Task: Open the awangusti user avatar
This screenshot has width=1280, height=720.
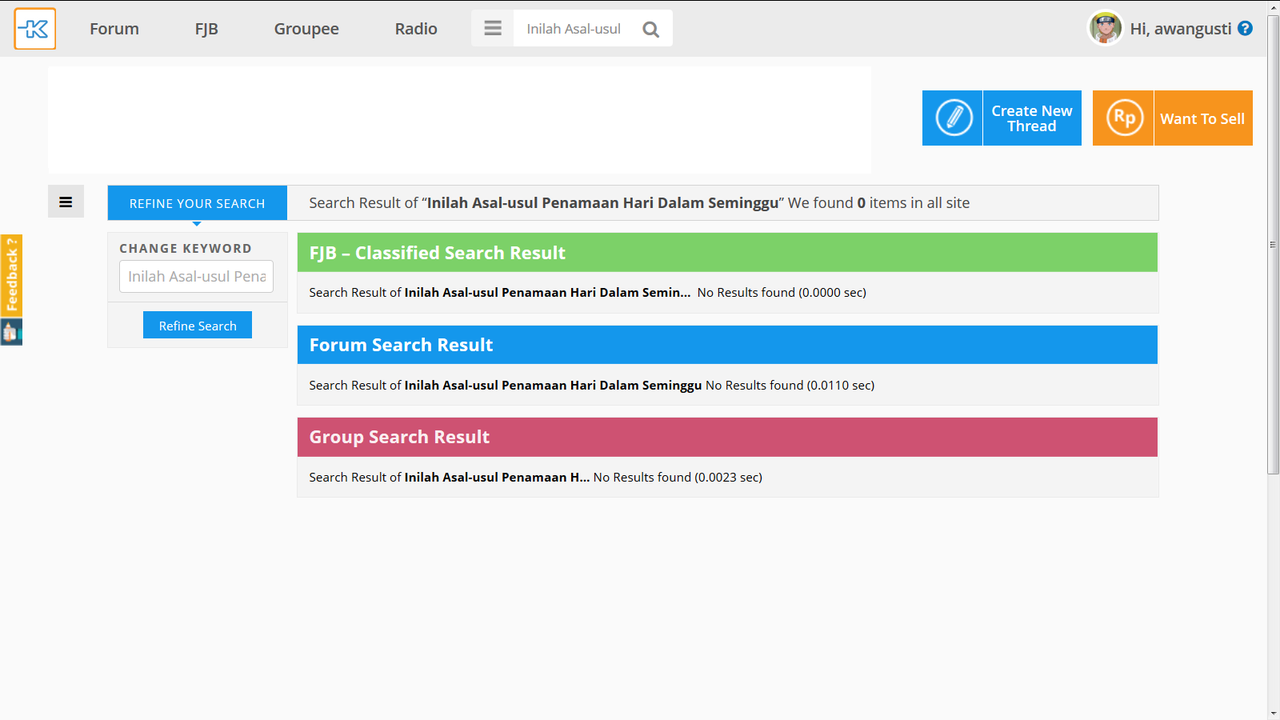Action: (x=1105, y=28)
